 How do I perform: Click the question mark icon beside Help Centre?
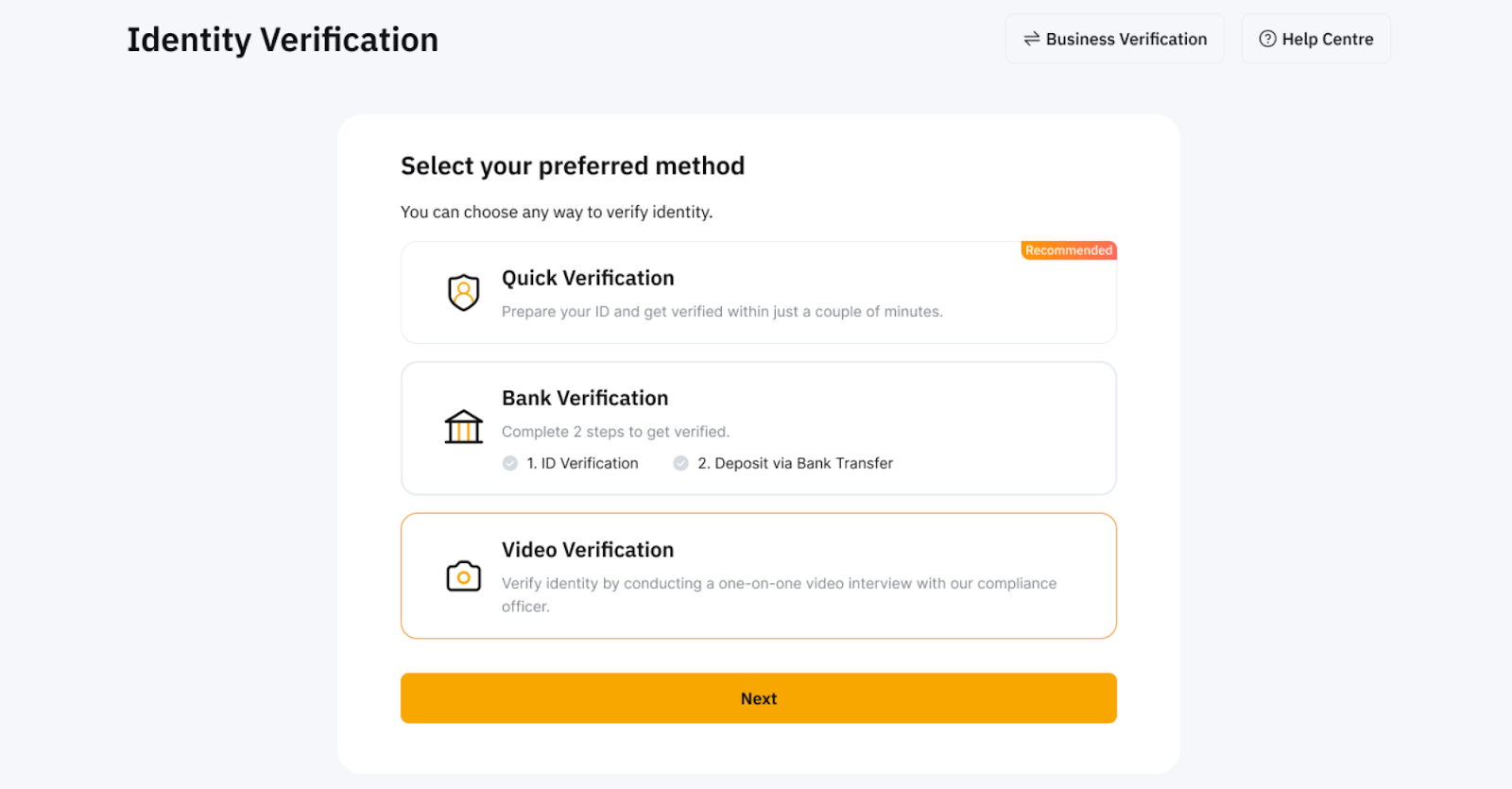pos(1267,39)
